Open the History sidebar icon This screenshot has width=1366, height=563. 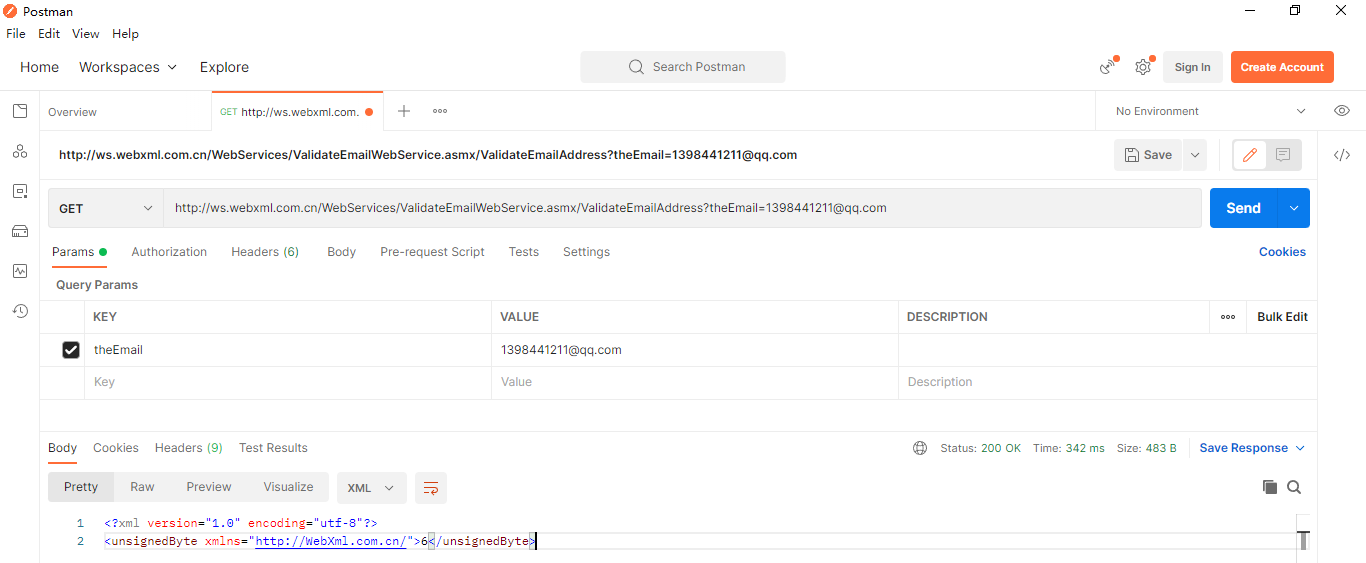(20, 311)
